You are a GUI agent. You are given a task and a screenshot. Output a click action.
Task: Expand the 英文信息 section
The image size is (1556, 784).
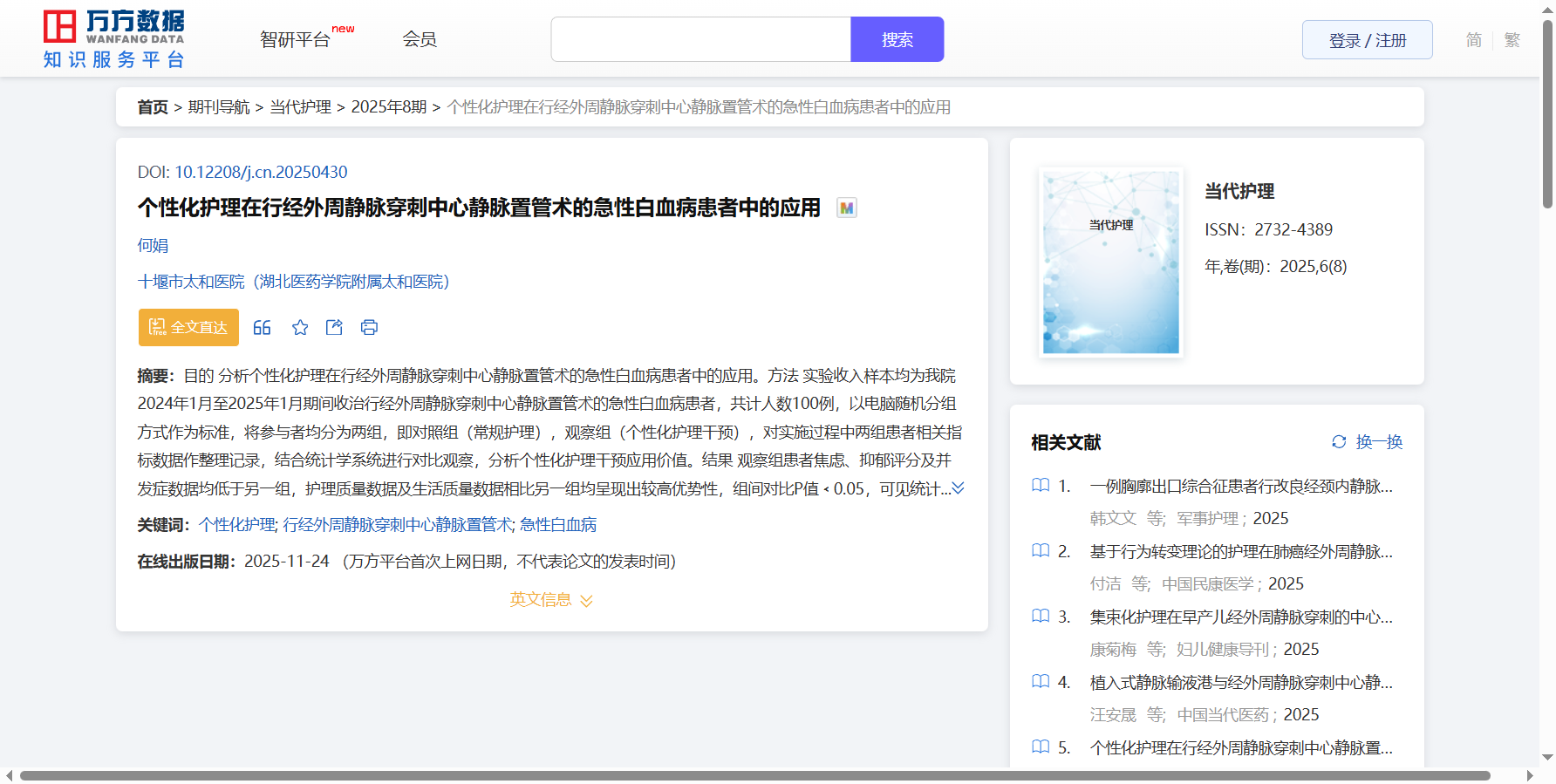[x=551, y=600]
